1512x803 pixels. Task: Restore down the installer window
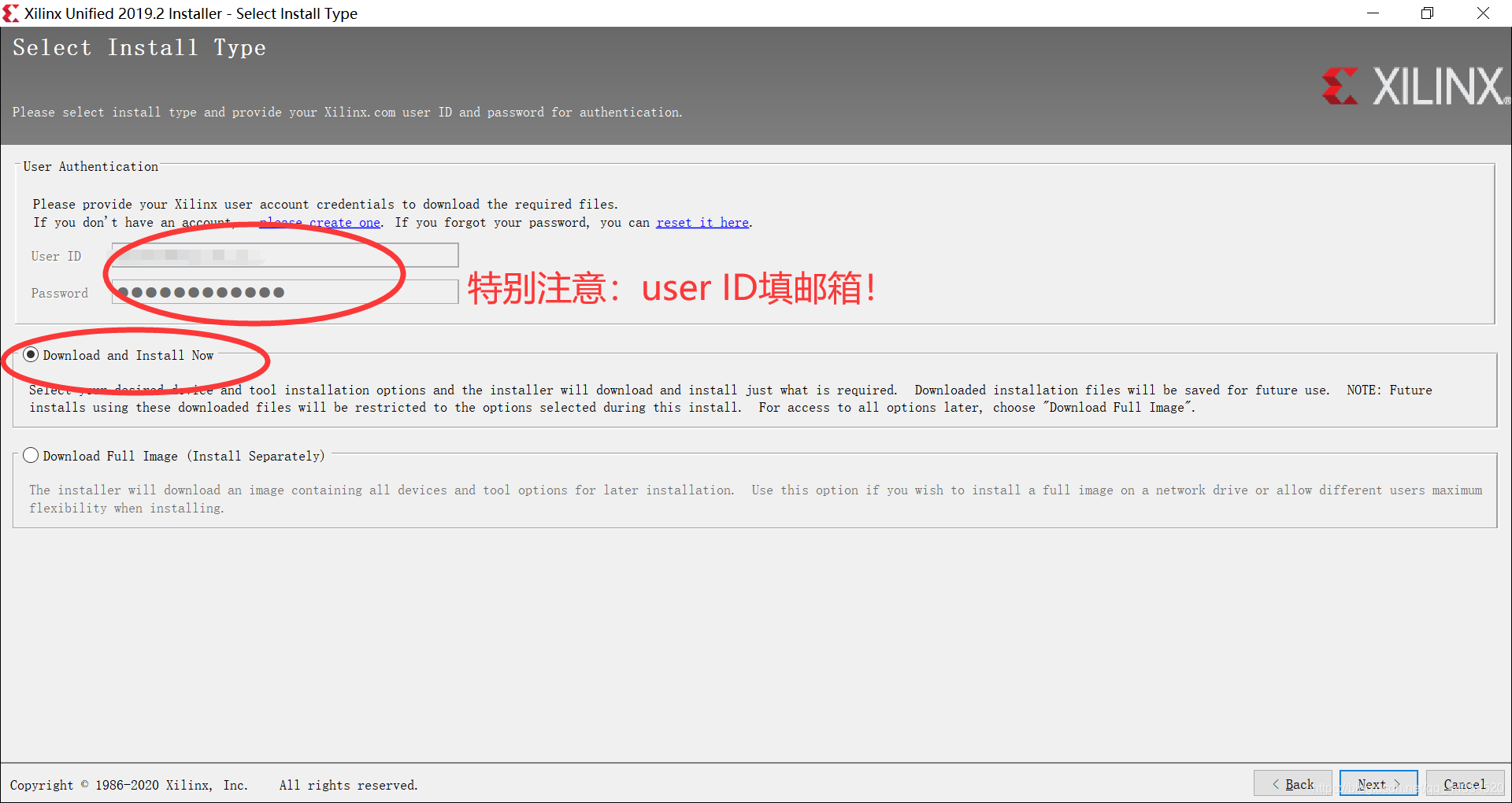pyautogui.click(x=1427, y=13)
